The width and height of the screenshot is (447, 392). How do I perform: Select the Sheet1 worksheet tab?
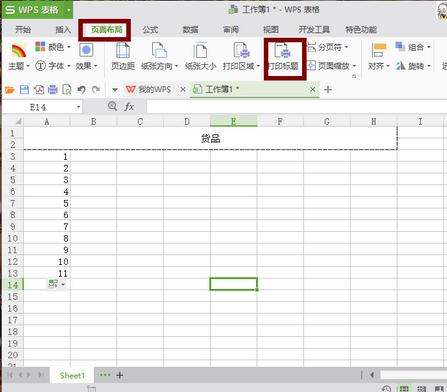point(72,376)
